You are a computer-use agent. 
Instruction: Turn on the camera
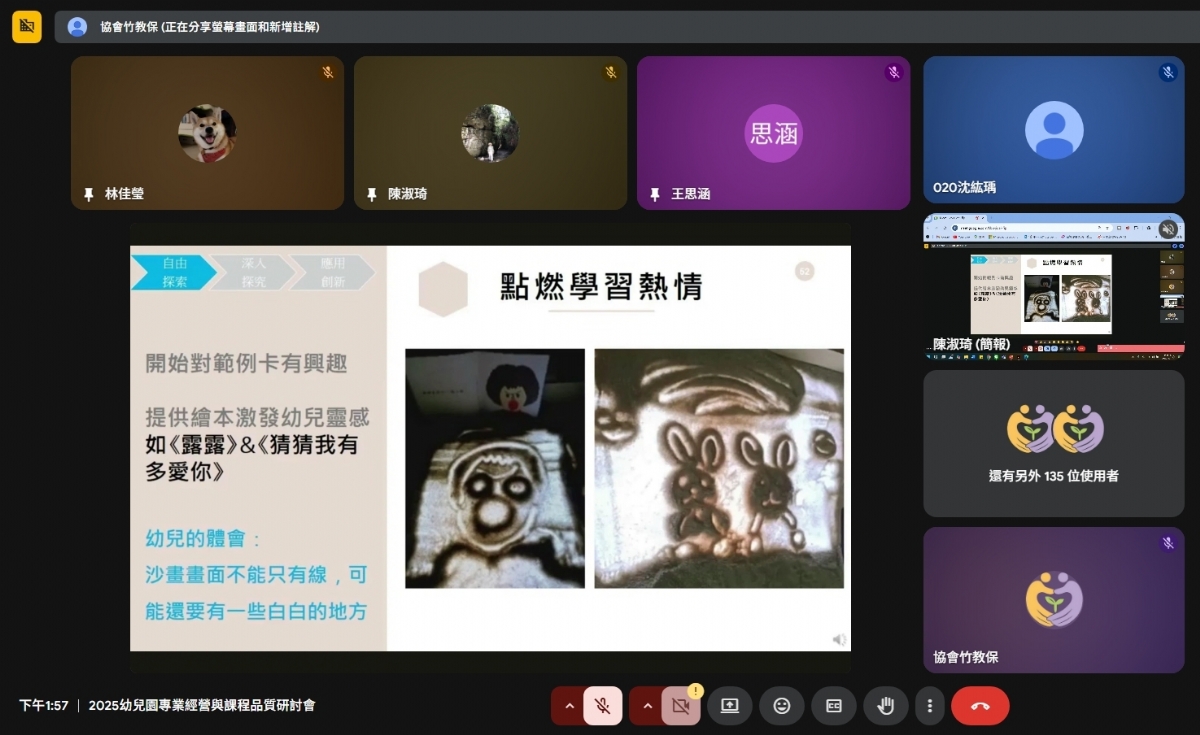point(681,706)
